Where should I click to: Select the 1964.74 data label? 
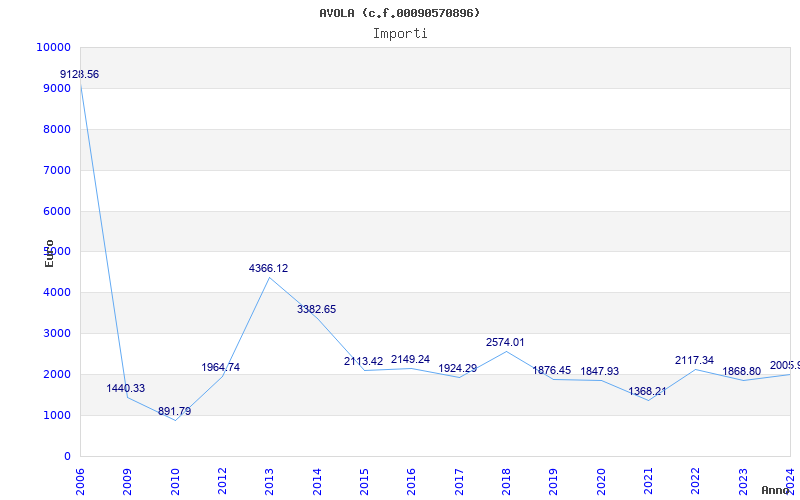pos(220,367)
